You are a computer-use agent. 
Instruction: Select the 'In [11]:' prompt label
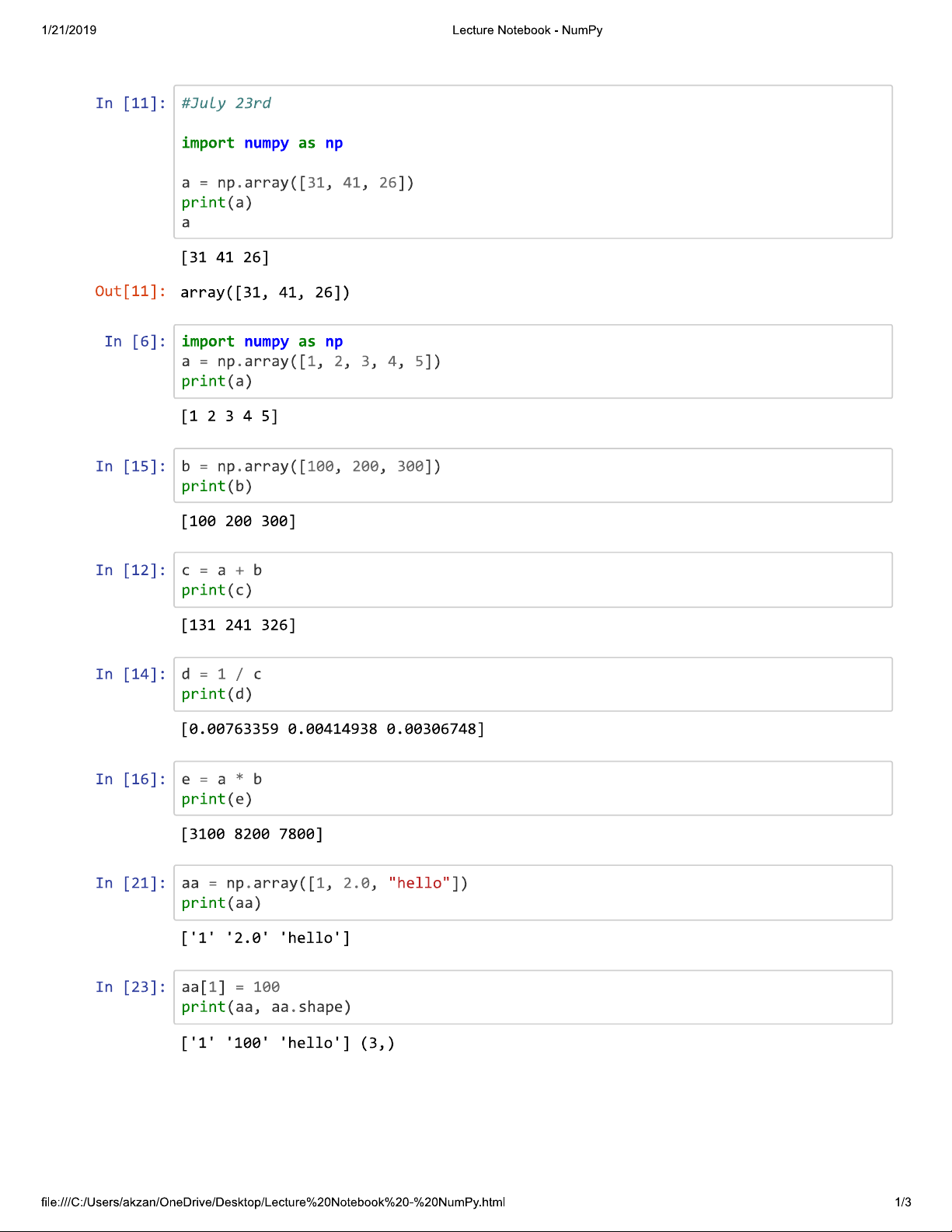coord(131,103)
